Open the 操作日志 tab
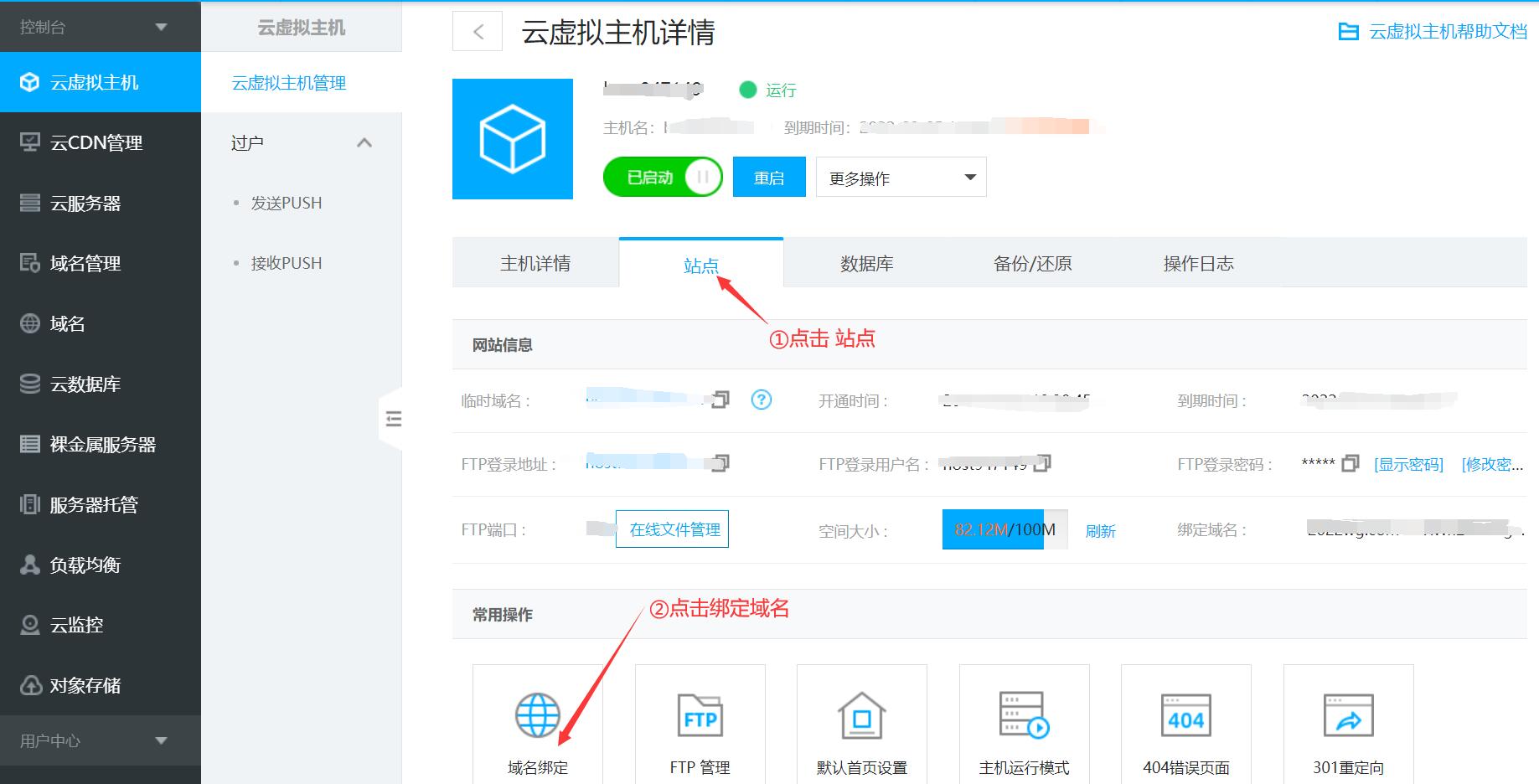The image size is (1539, 784). point(1197,262)
